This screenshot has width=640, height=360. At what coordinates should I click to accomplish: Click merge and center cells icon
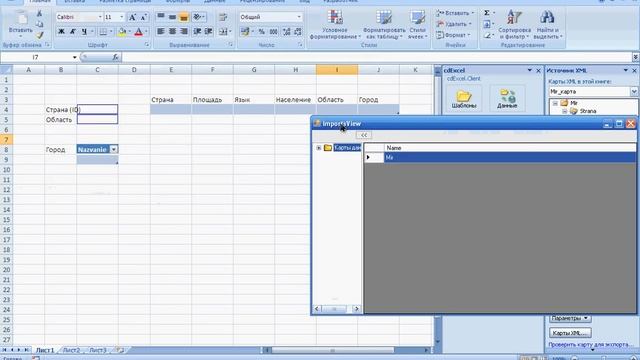(223, 31)
